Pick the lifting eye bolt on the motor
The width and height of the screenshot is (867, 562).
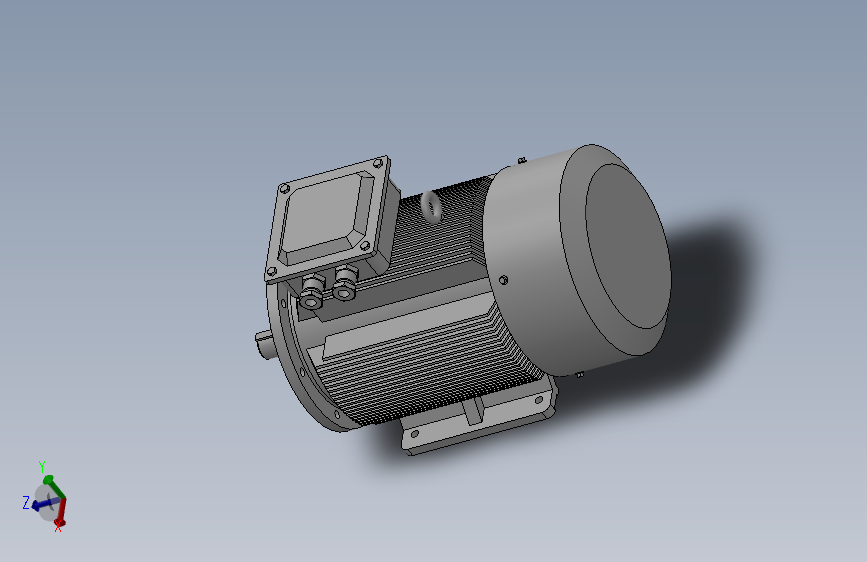[431, 206]
